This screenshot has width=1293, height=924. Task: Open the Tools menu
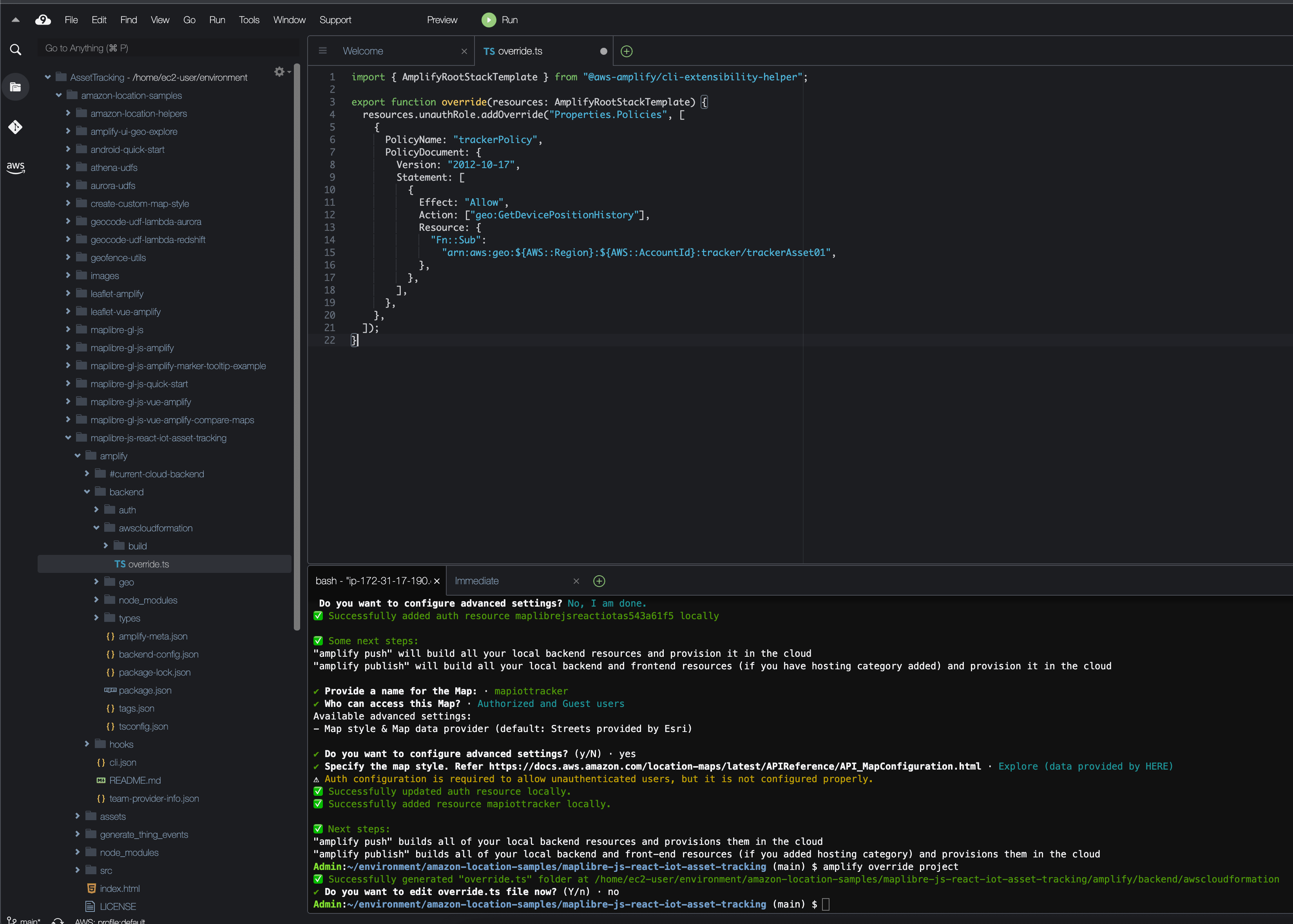coord(249,20)
